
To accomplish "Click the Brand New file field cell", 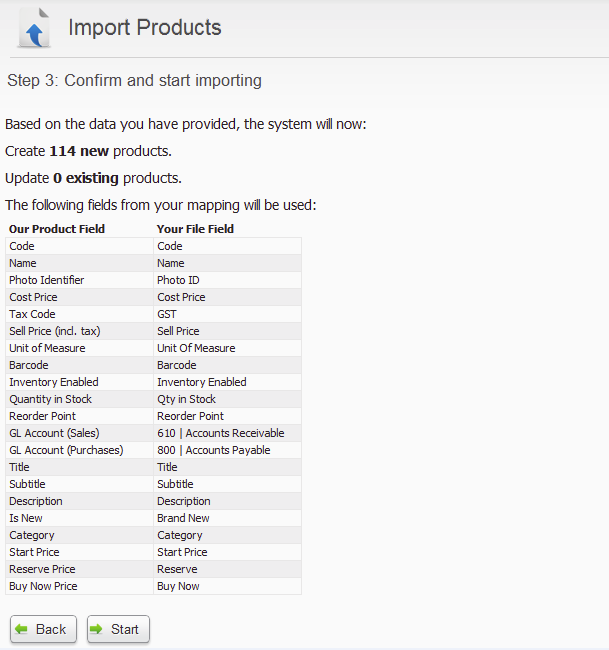I will click(227, 518).
